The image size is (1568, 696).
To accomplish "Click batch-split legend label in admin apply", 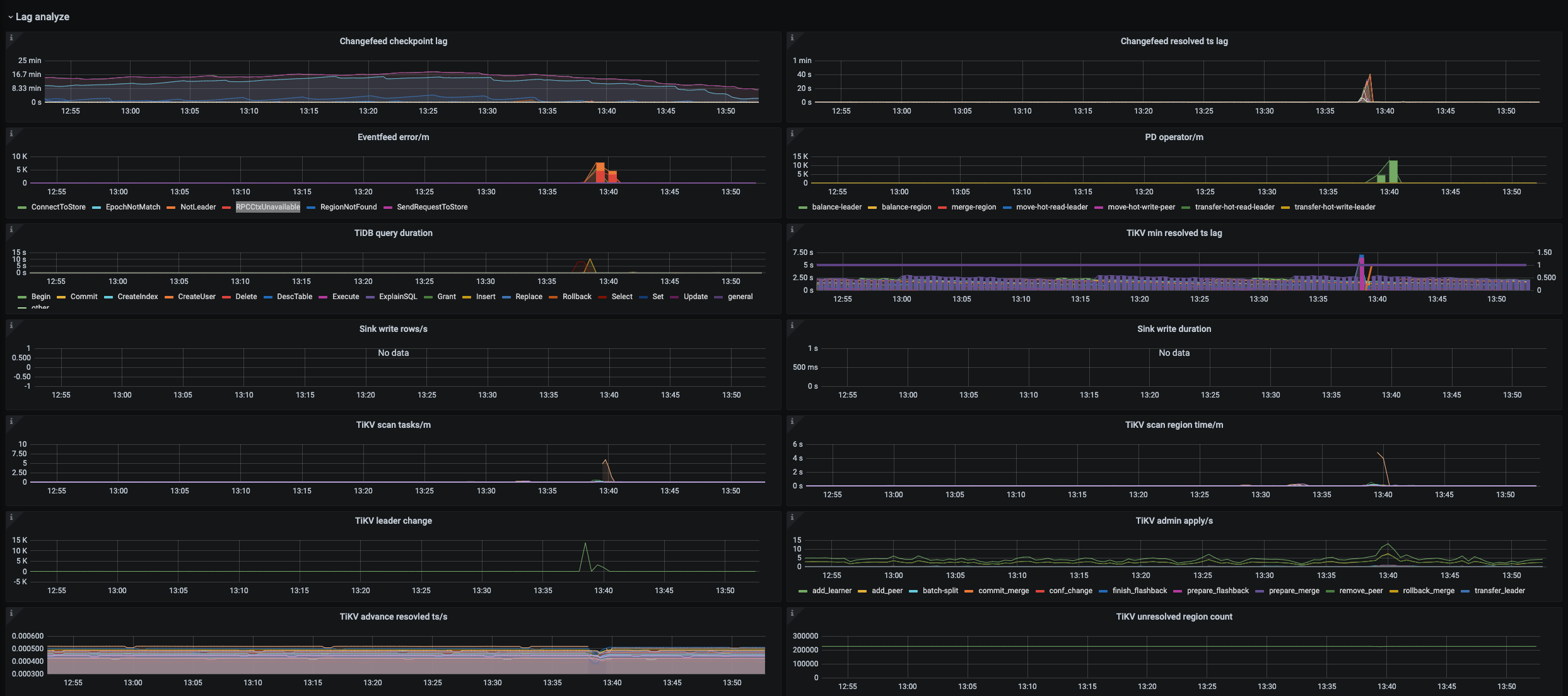I will [940, 591].
